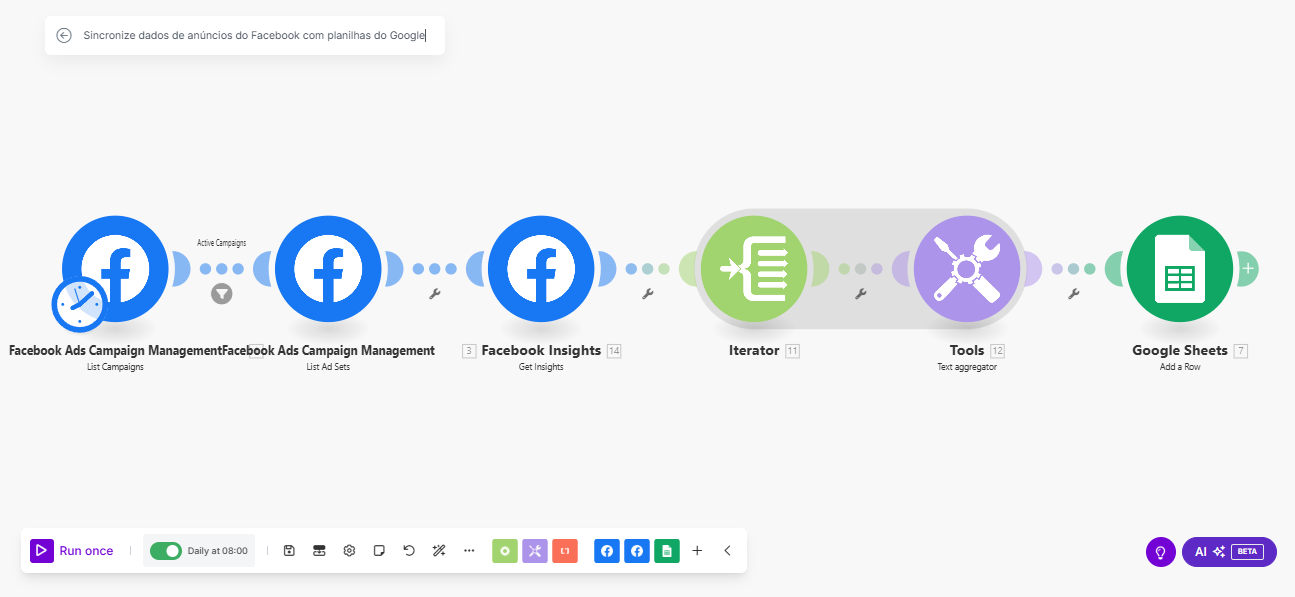Click the Text aggregator subtitle text
The width and height of the screenshot is (1295, 597).
pos(967,367)
